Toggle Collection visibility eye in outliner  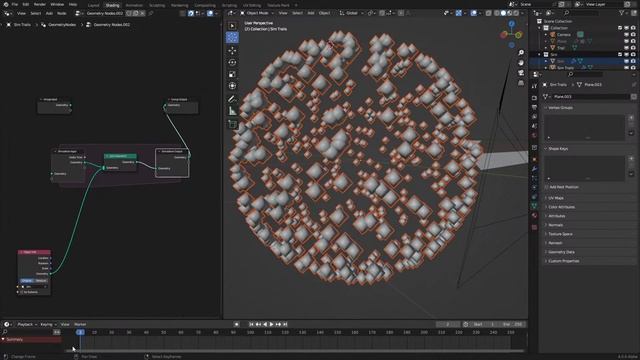coord(627,28)
